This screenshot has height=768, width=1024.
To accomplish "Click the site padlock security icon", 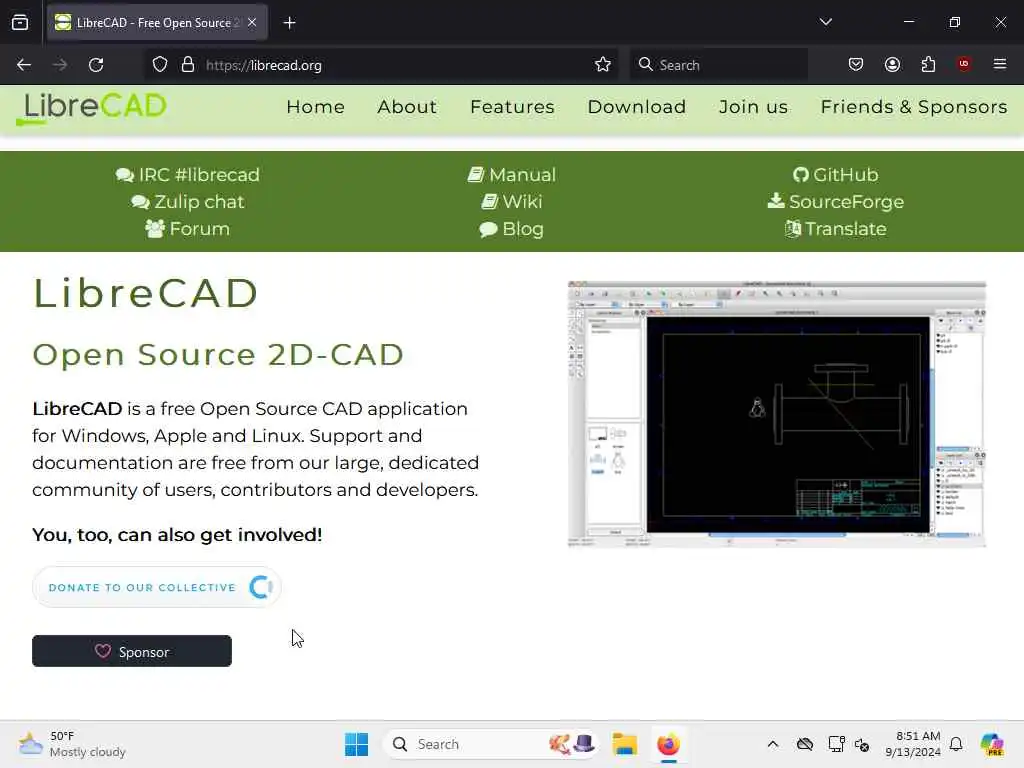I will 188,65.
